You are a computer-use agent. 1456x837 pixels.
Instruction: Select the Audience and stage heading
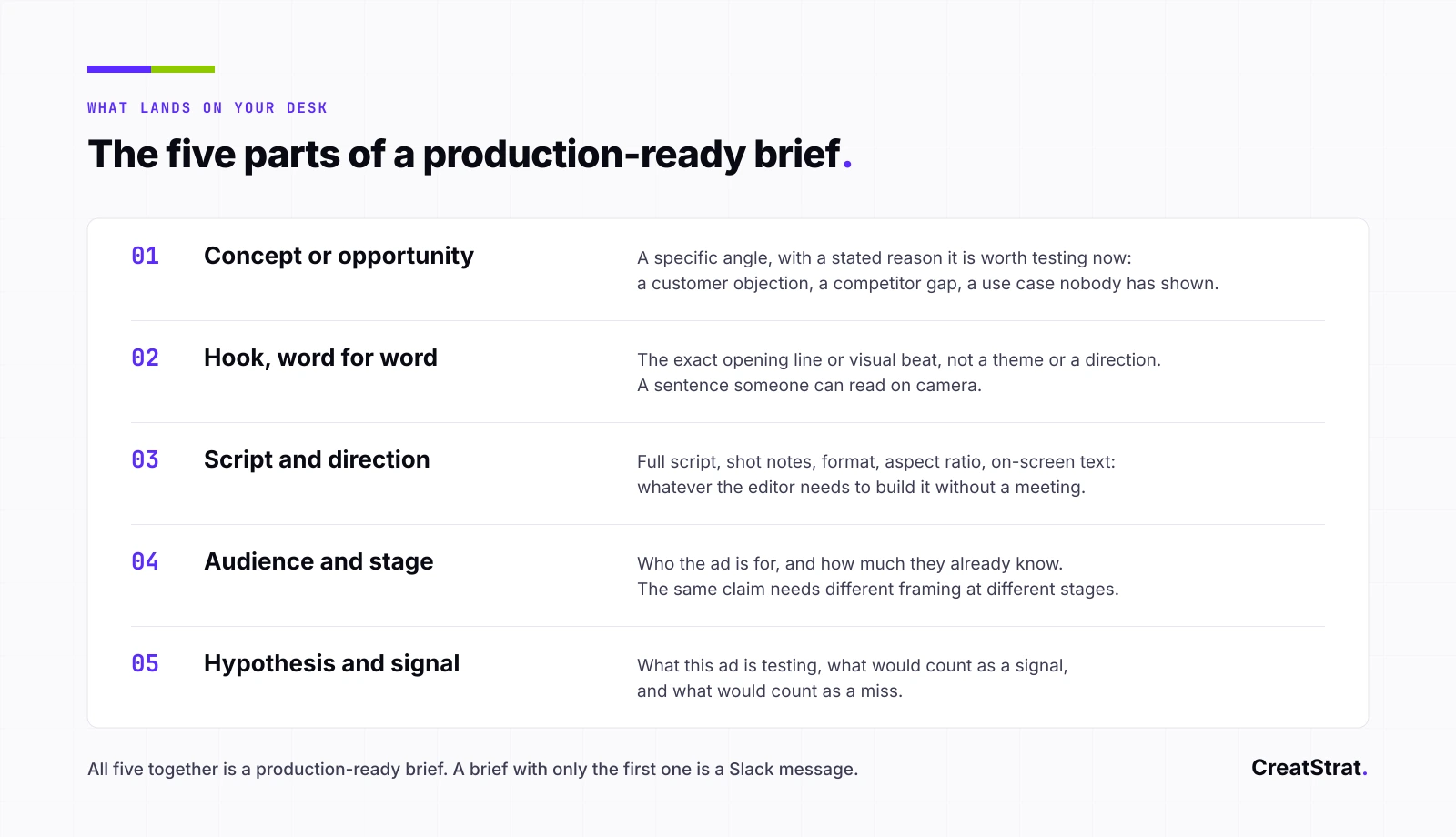tap(318, 562)
